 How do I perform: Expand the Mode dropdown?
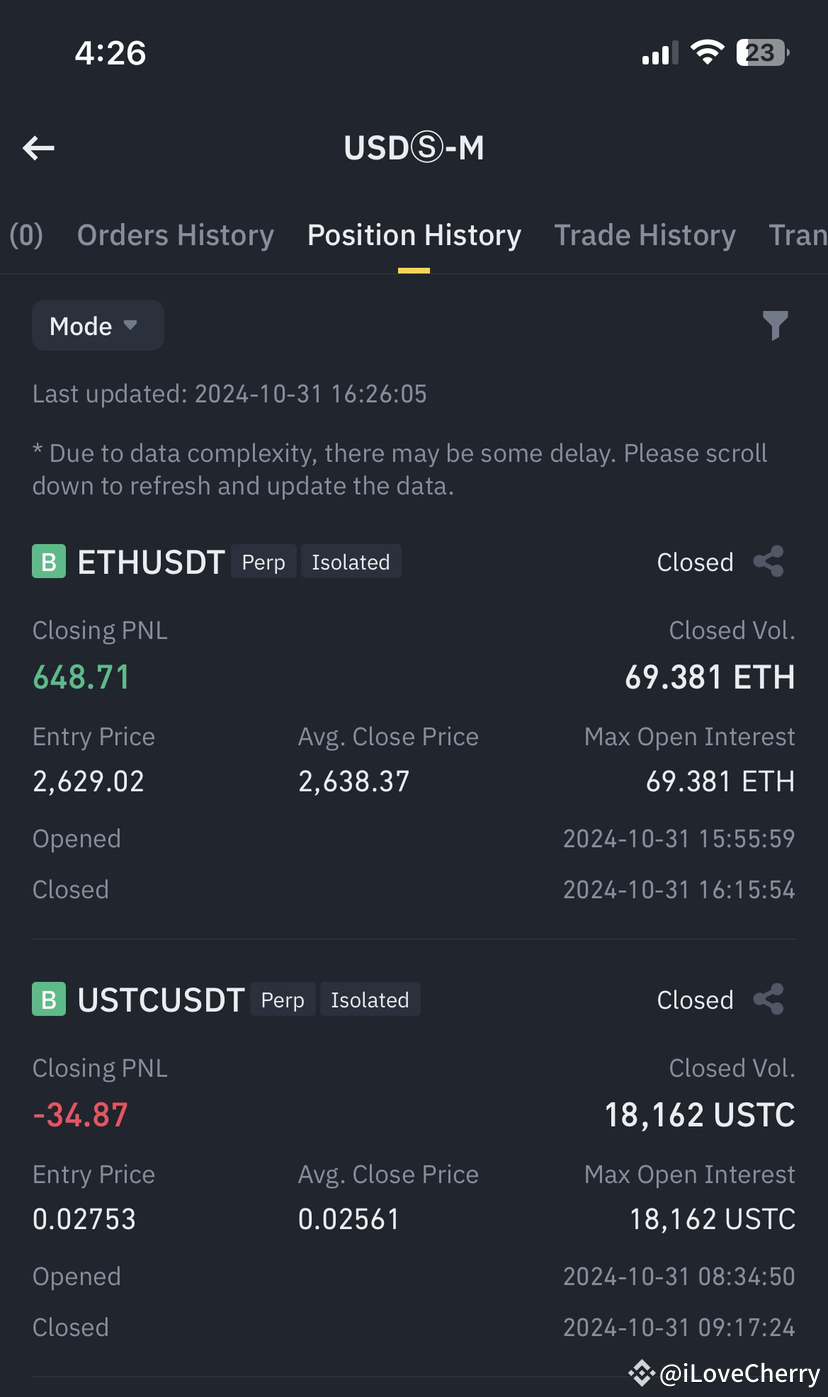98,326
